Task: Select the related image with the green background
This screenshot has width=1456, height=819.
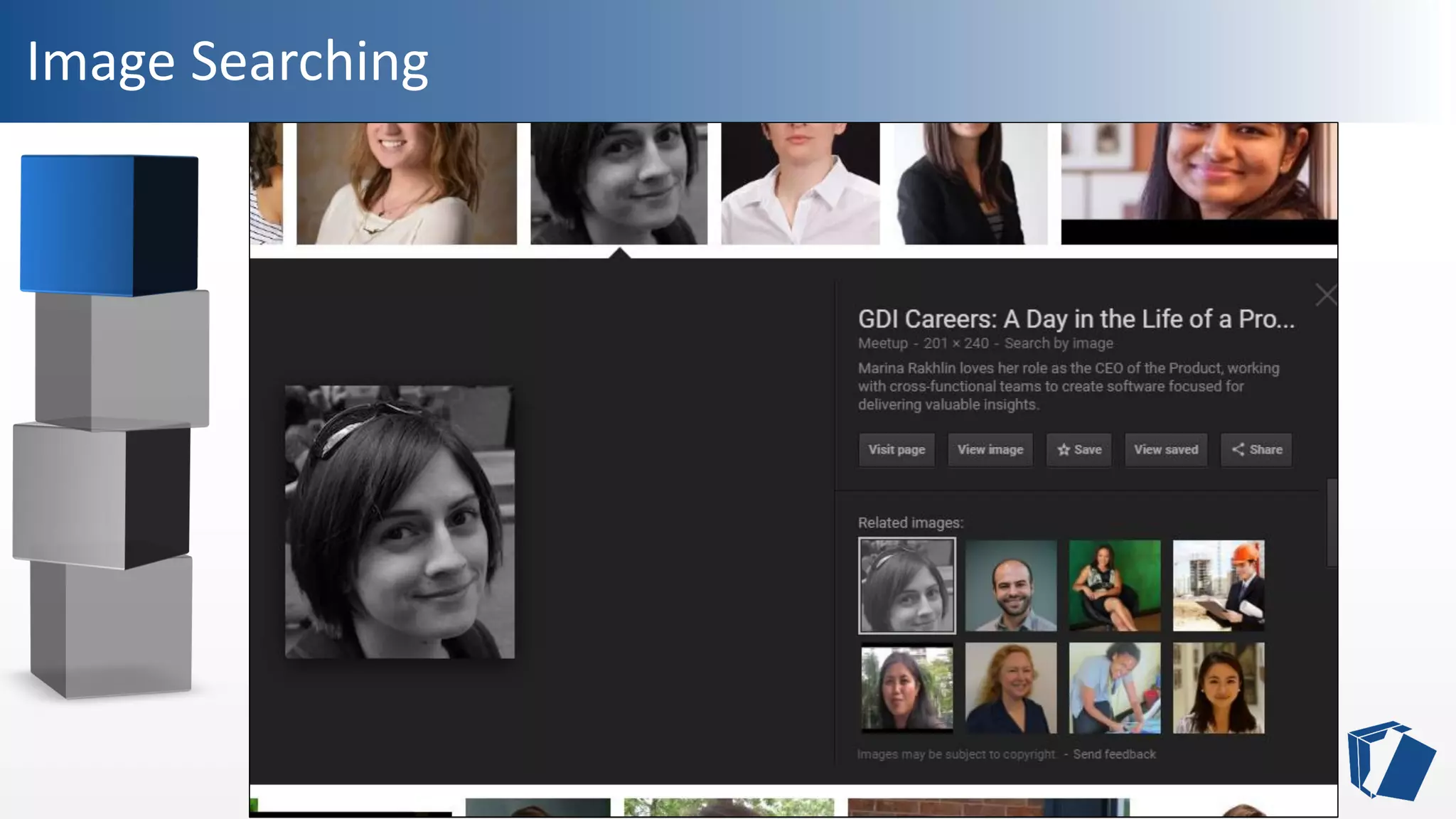Action: (1115, 585)
